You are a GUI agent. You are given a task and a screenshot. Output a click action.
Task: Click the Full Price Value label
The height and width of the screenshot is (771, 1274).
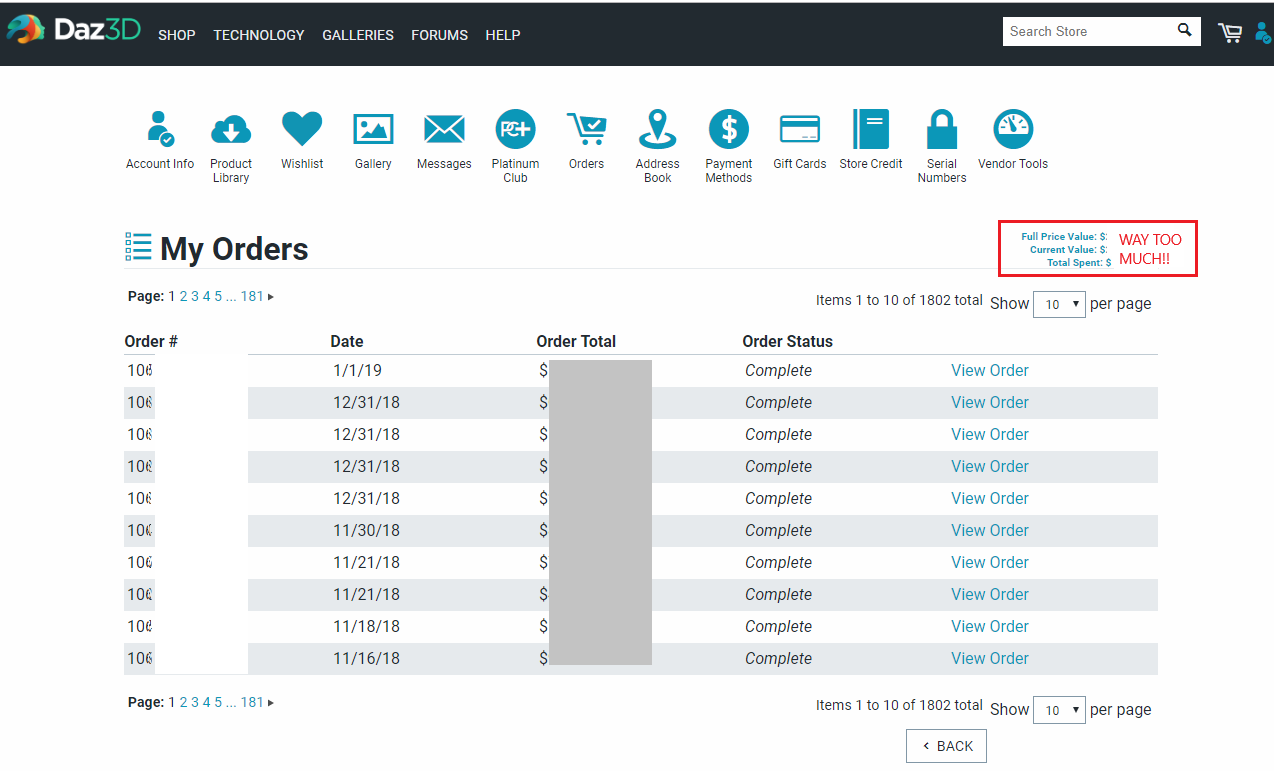[x=1060, y=237]
